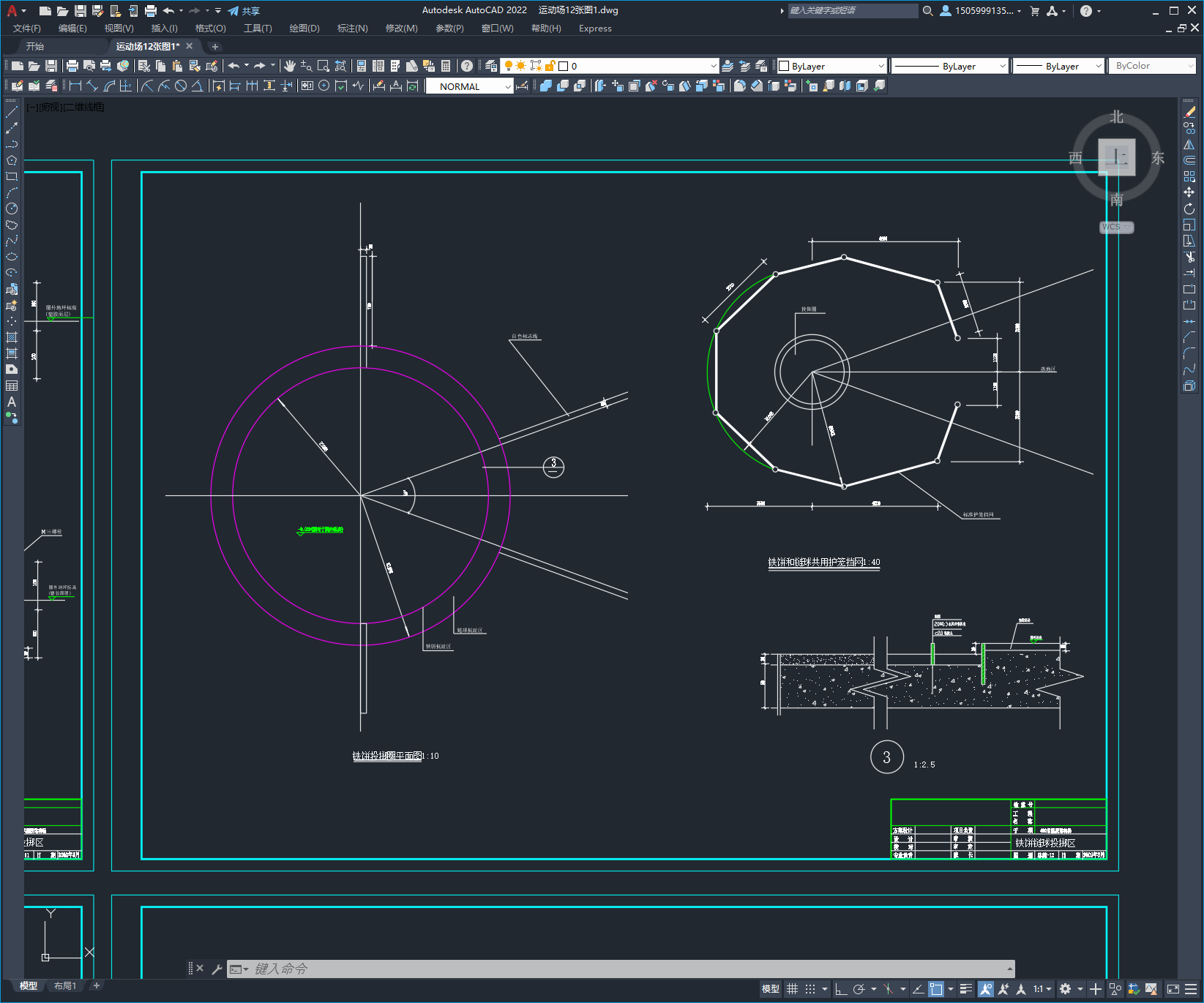This screenshot has width=1204, height=1003.
Task: Select the Multiline Text tool
Action: [12, 402]
